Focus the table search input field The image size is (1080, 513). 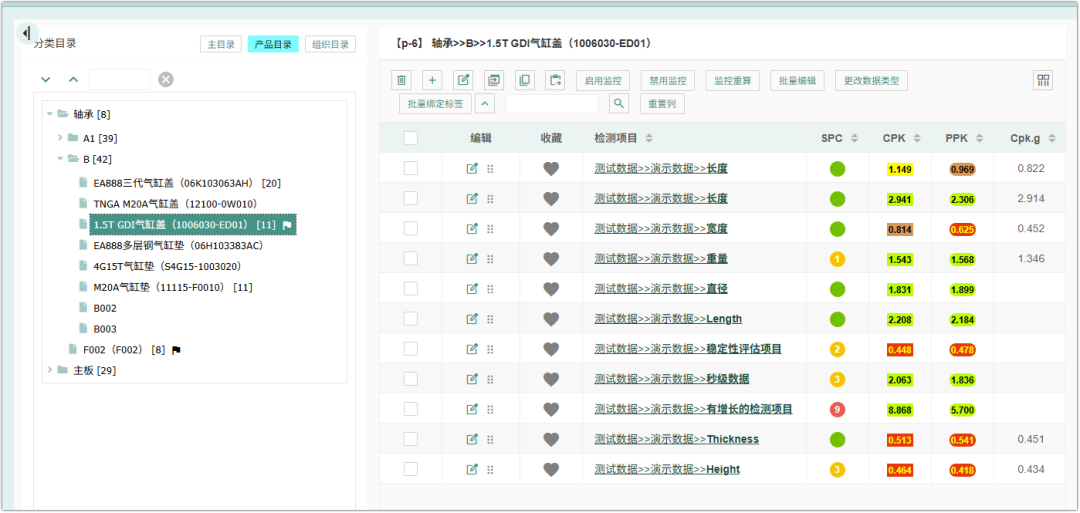point(552,104)
